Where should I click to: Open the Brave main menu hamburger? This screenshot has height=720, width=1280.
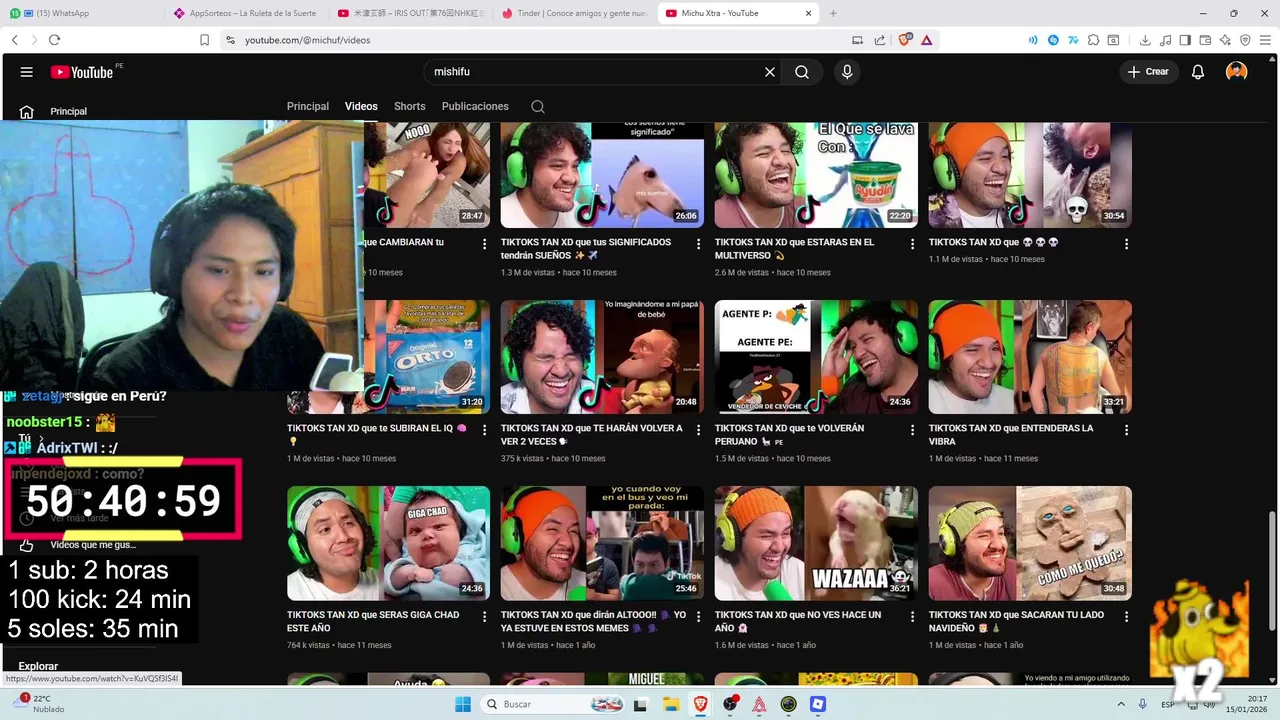point(1265,40)
